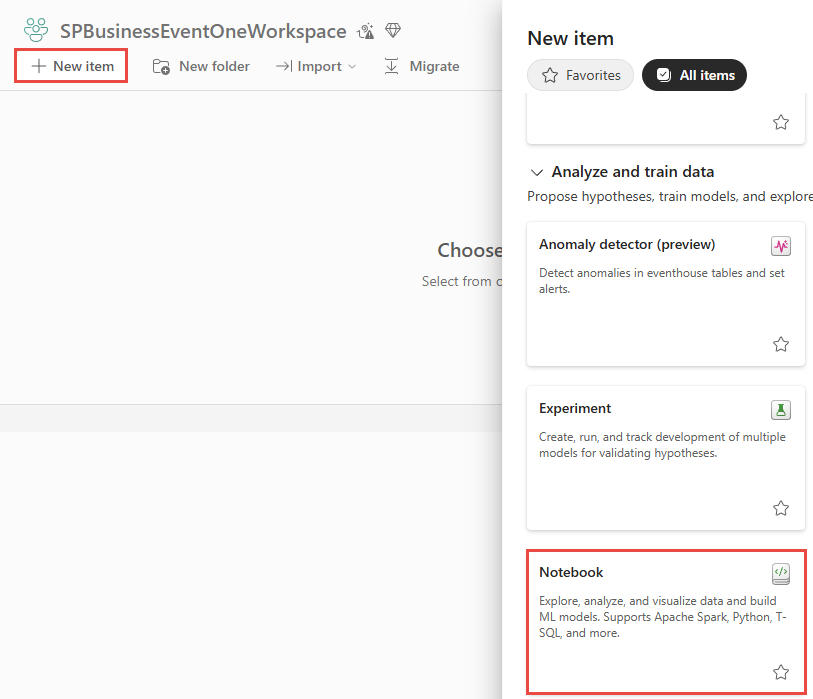The width and height of the screenshot is (813, 699).
Task: Open the Import dropdown menu
Action: click(x=316, y=66)
